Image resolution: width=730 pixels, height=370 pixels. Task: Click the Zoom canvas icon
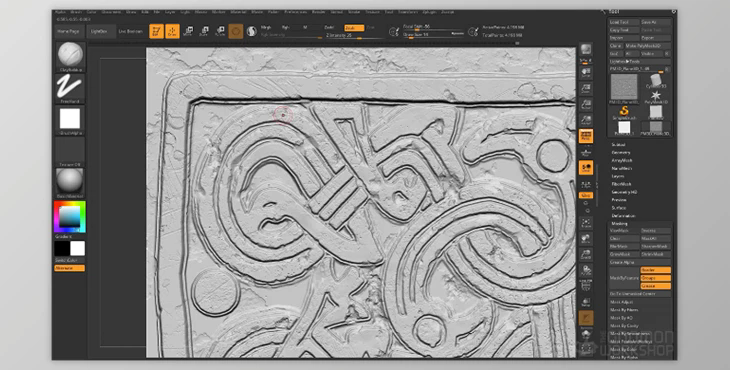click(x=586, y=88)
